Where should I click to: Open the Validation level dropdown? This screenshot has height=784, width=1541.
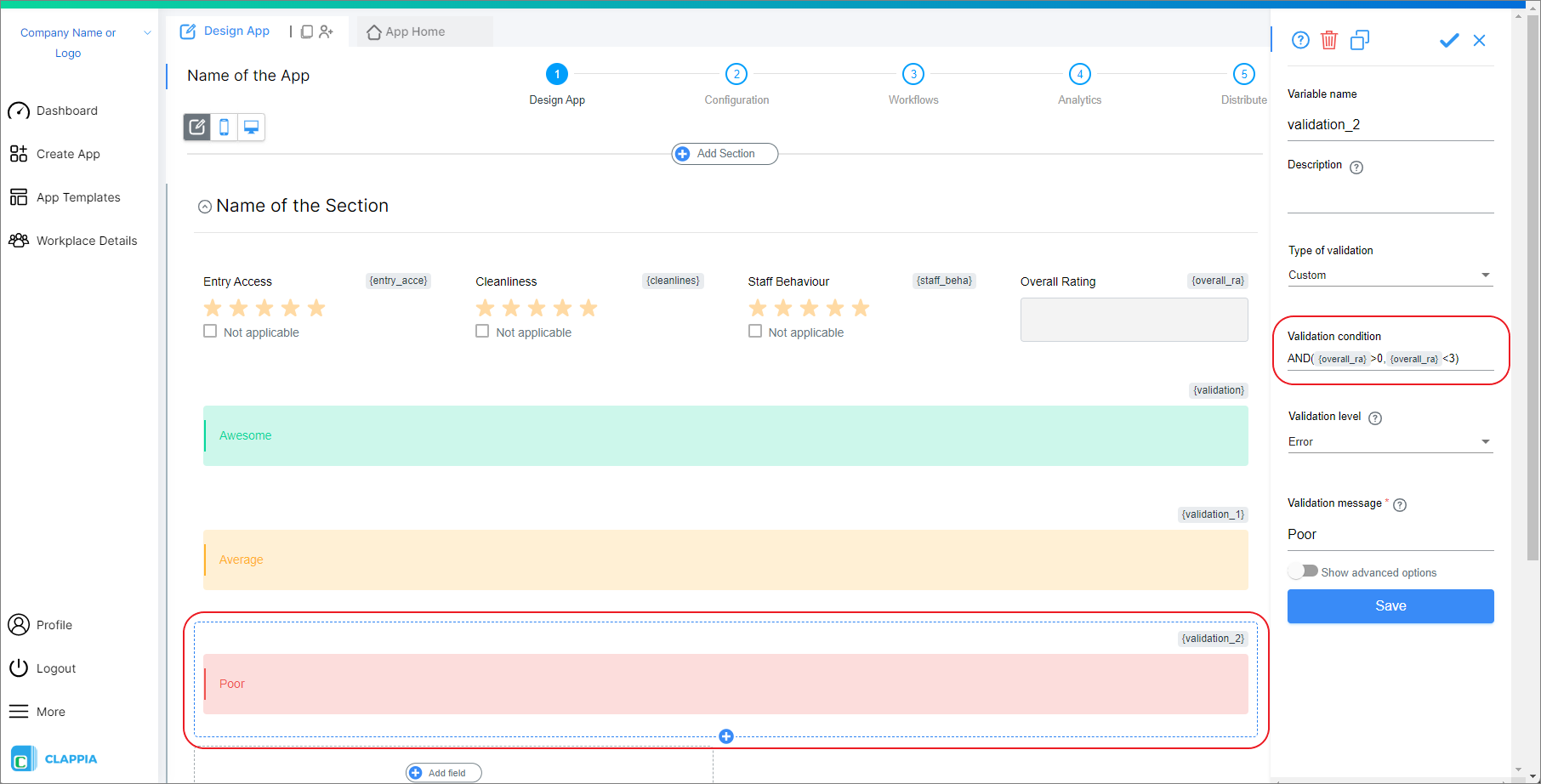pyautogui.click(x=1390, y=441)
